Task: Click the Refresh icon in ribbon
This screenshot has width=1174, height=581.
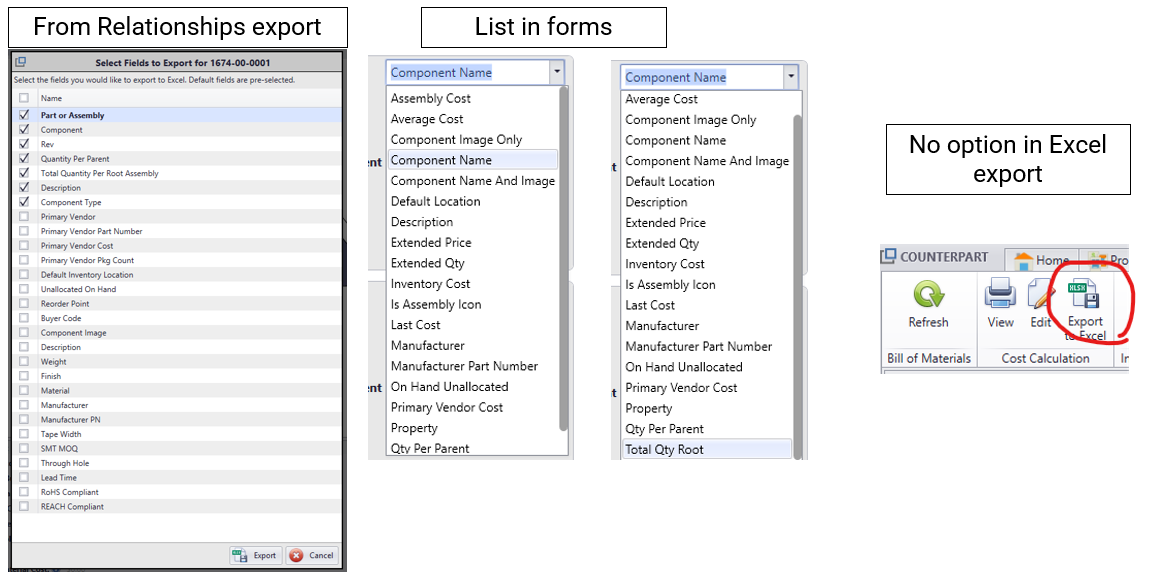Action: pyautogui.click(x=927, y=296)
